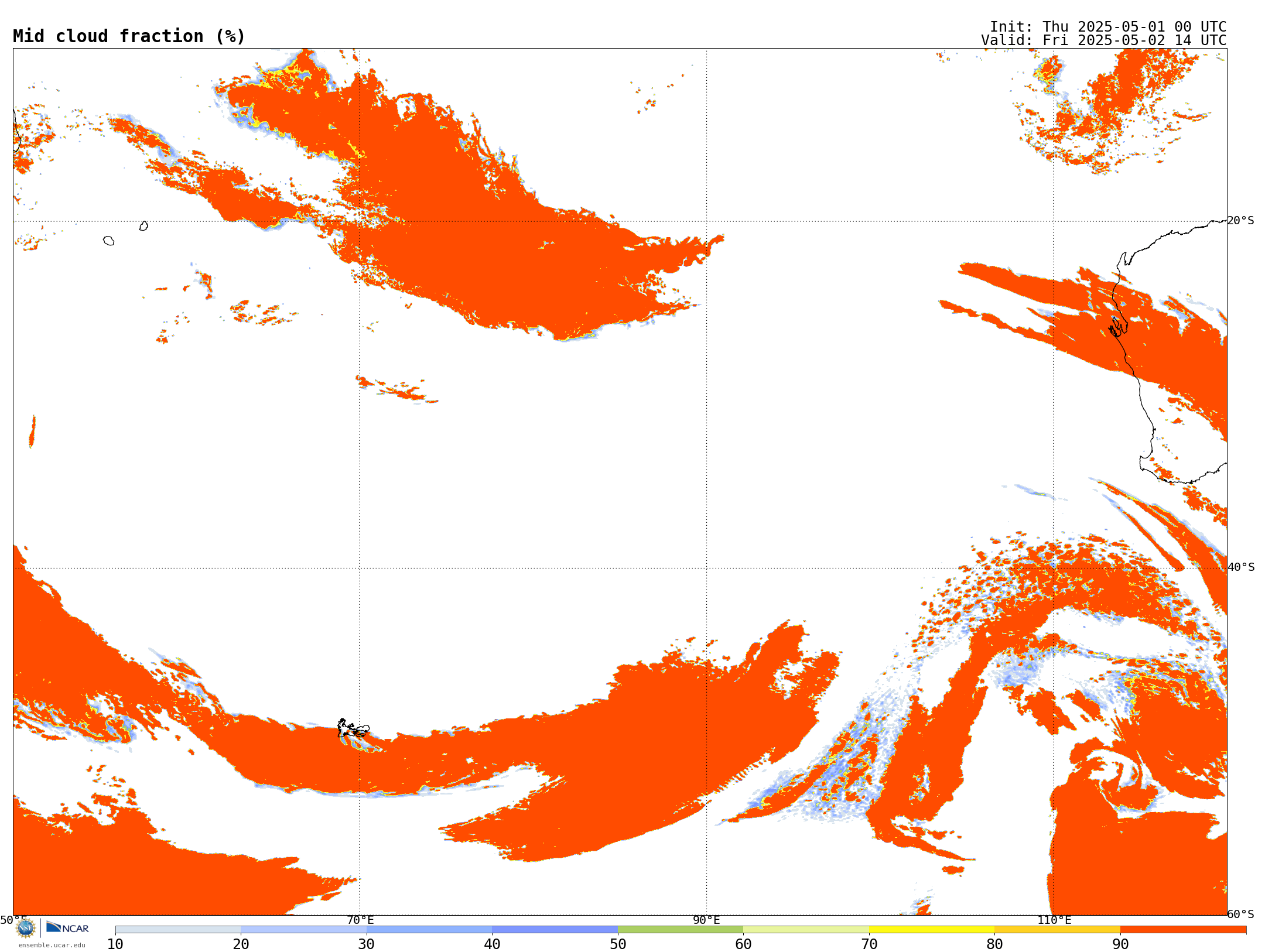Click the 50°E longitude label
The width and height of the screenshot is (1265, 952).
click(x=13, y=920)
